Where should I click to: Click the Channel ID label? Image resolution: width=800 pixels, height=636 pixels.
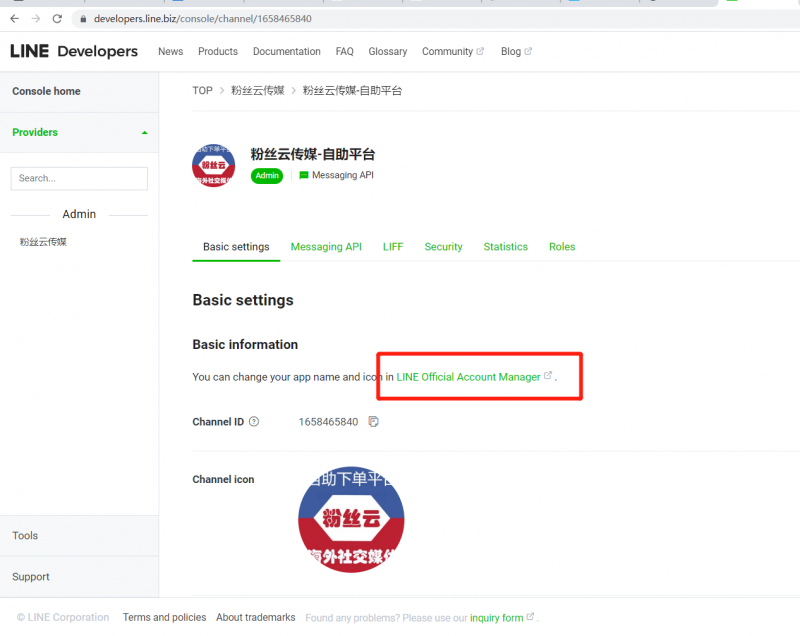coord(218,422)
